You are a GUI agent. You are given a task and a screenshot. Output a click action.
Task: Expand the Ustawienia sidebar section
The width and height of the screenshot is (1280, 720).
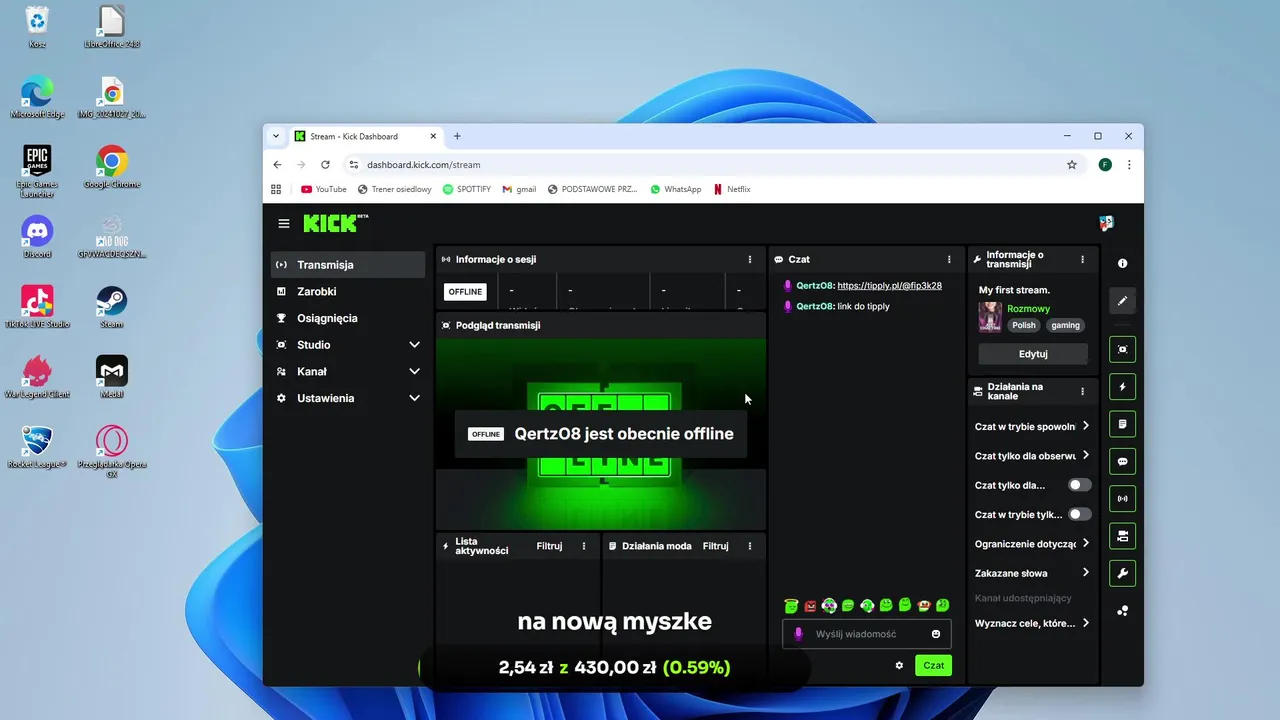click(x=348, y=398)
